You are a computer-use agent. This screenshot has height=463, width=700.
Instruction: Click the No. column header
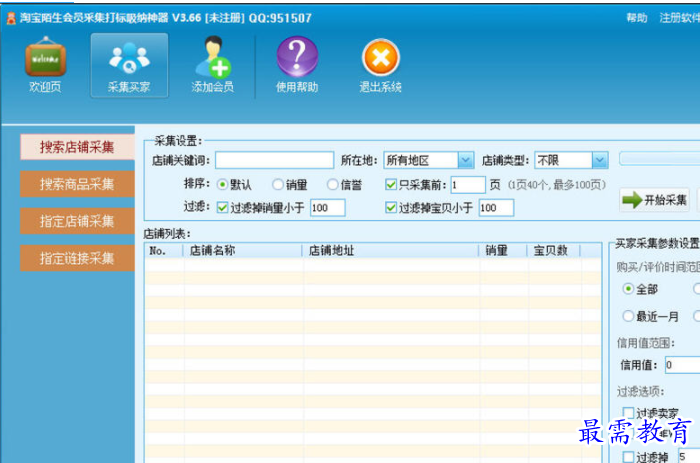pyautogui.click(x=163, y=250)
